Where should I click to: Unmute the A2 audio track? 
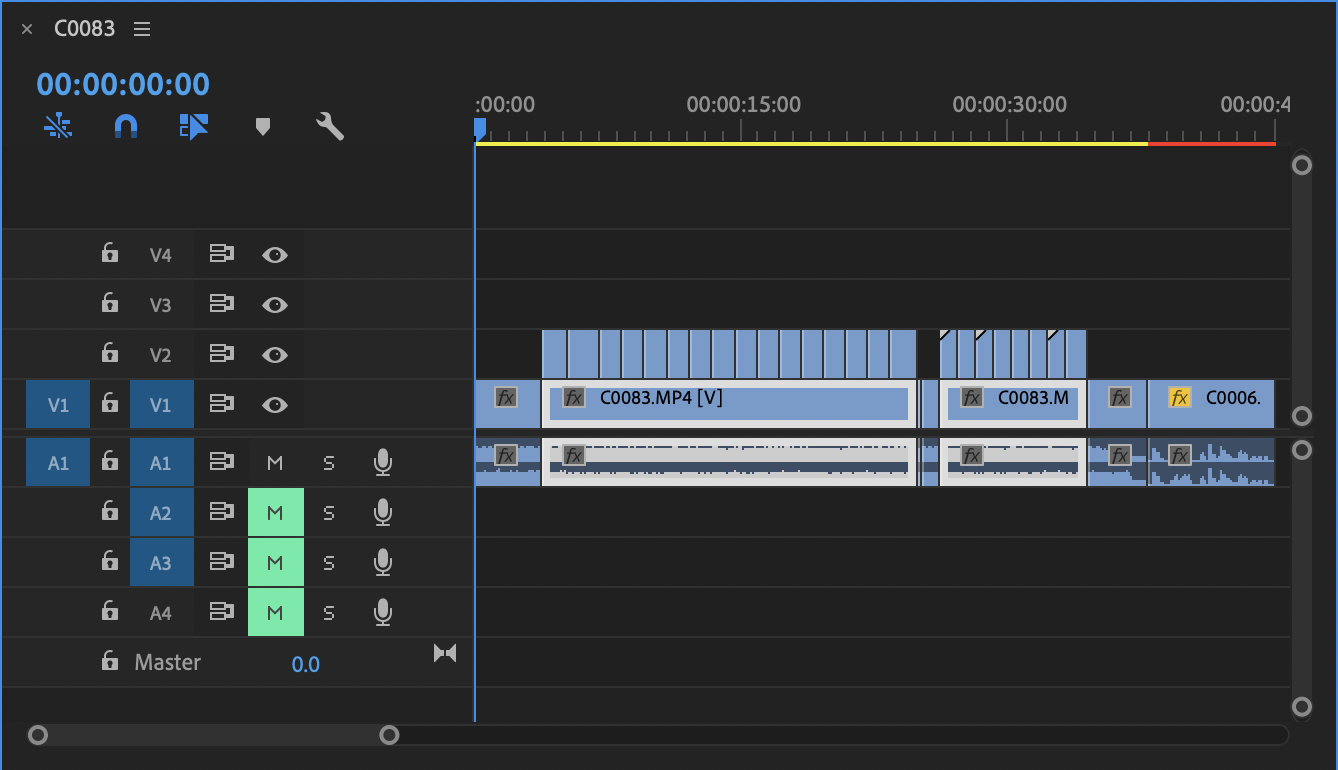(x=275, y=513)
